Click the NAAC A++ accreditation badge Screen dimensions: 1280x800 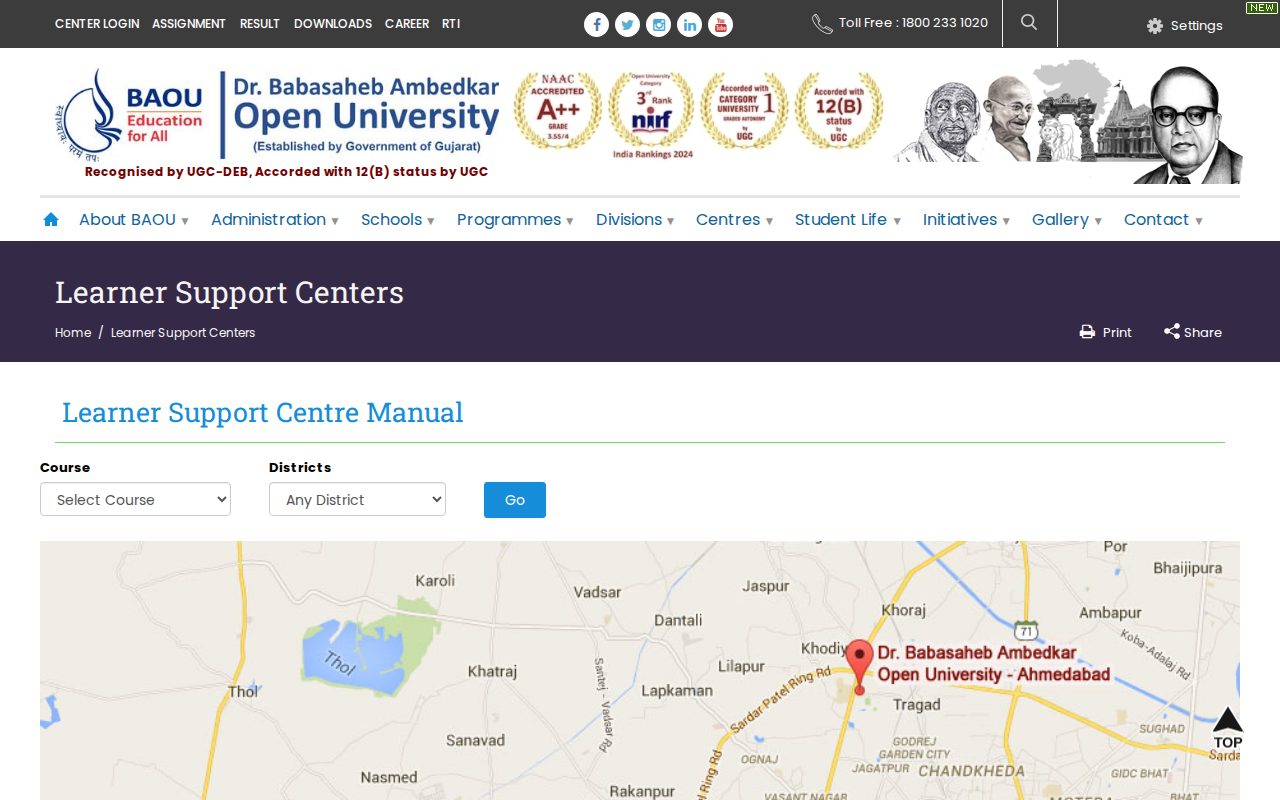pyautogui.click(x=558, y=111)
